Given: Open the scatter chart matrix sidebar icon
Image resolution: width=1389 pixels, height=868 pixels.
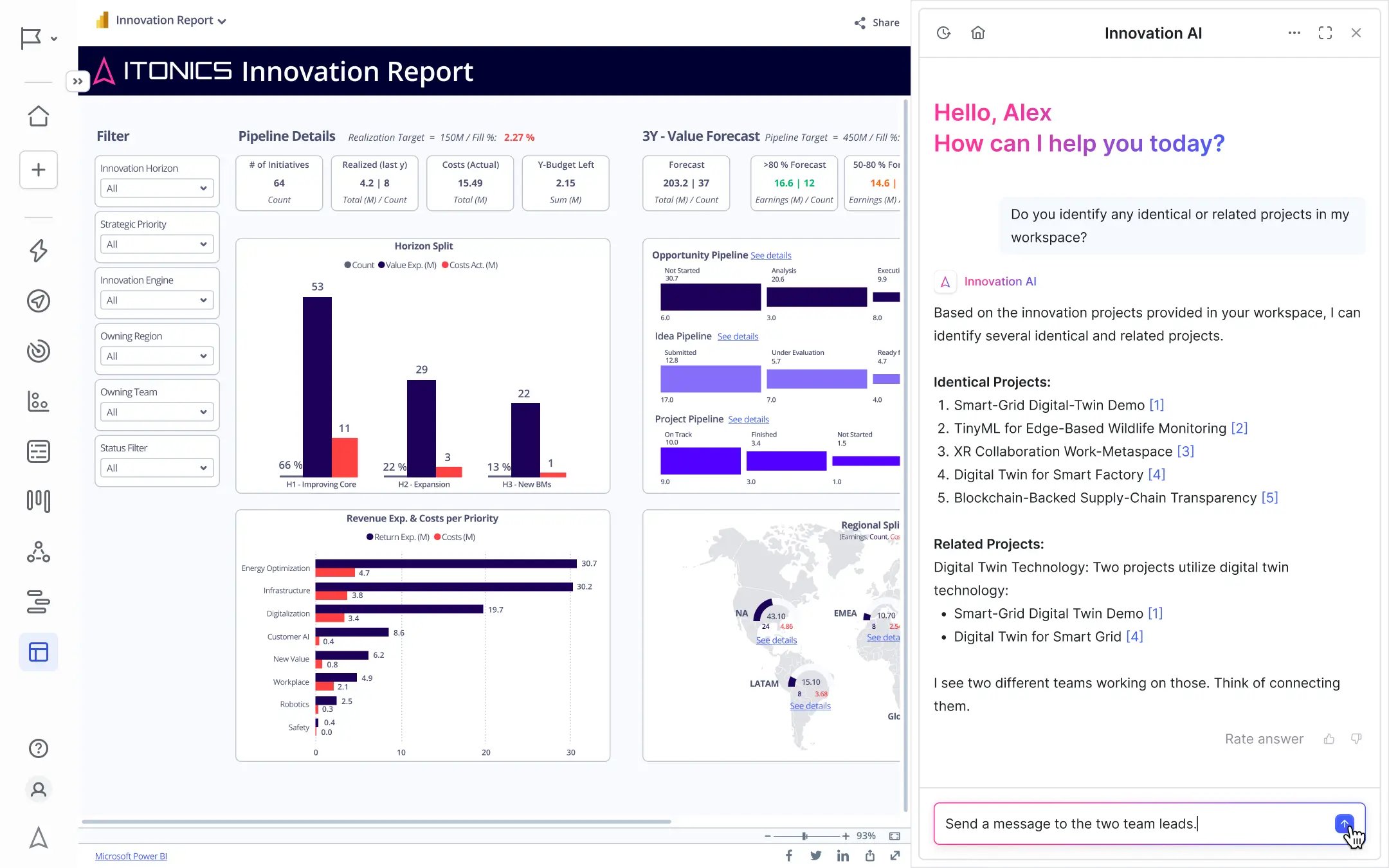Looking at the screenshot, I should pyautogui.click(x=39, y=401).
